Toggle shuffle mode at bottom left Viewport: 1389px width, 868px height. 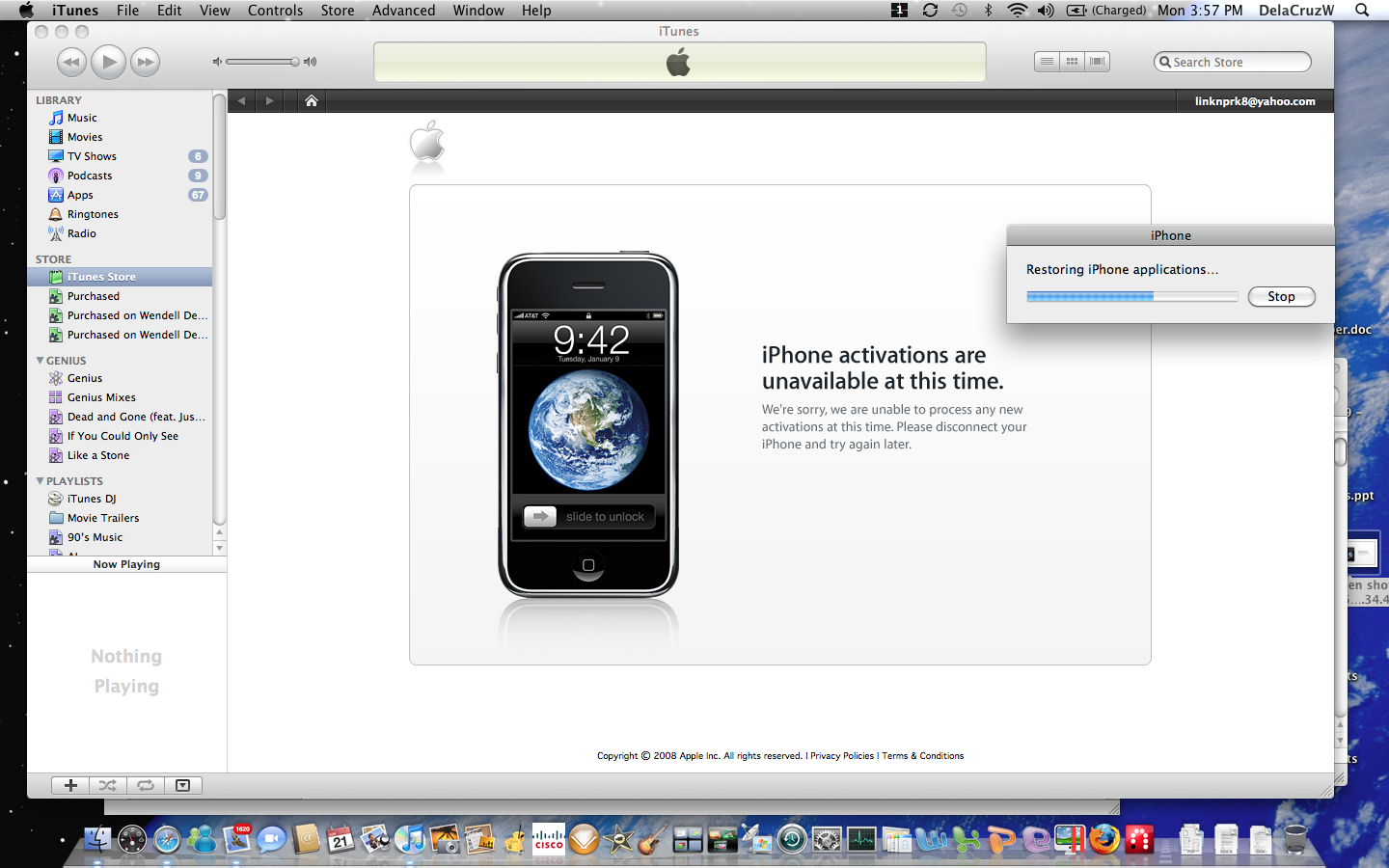[108, 785]
